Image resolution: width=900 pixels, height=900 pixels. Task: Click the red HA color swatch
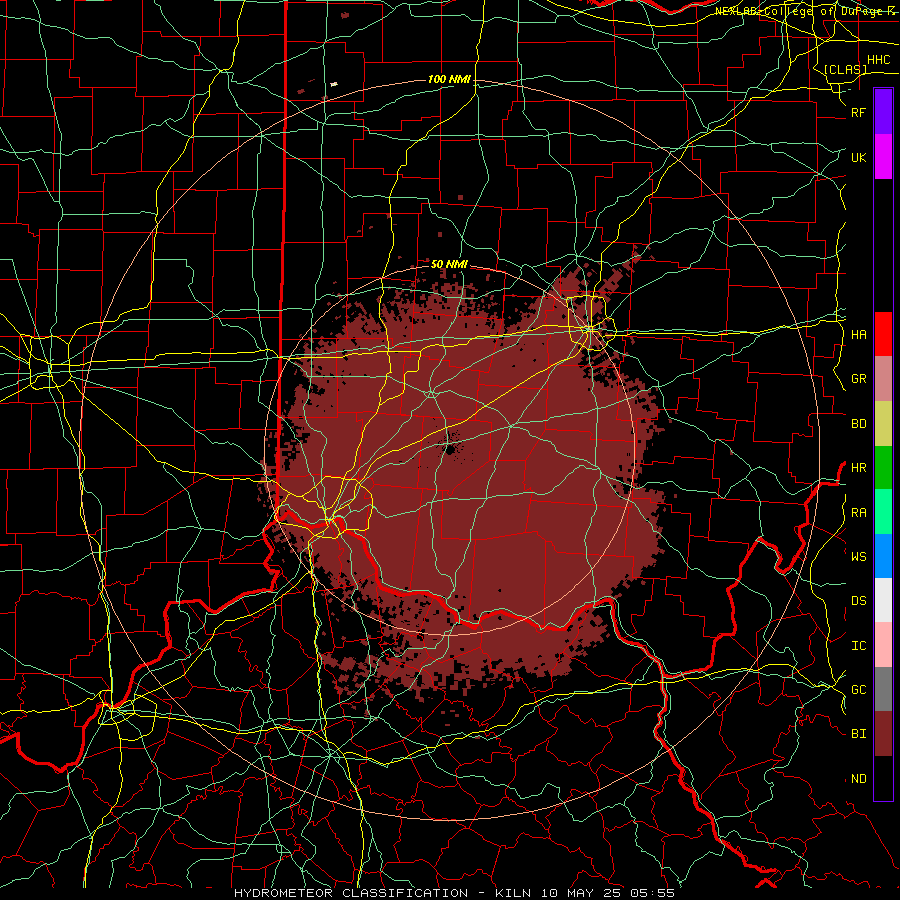(x=883, y=334)
